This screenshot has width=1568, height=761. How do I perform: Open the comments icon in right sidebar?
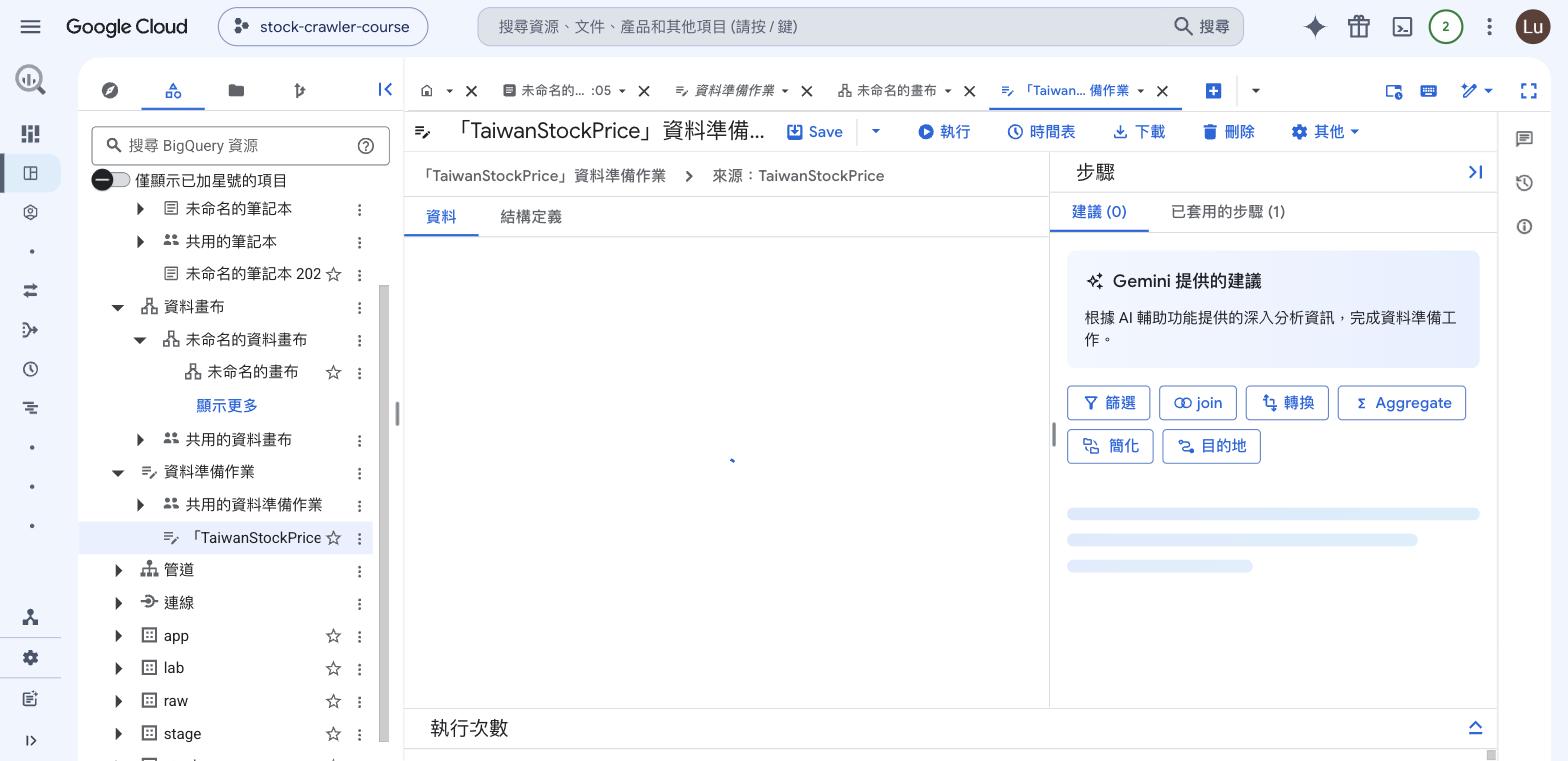click(x=1524, y=139)
